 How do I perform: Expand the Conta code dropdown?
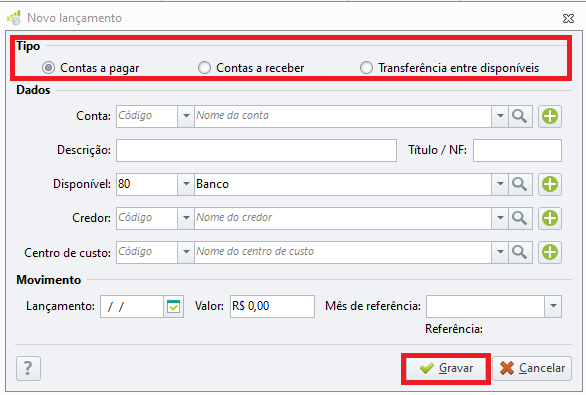click(186, 116)
